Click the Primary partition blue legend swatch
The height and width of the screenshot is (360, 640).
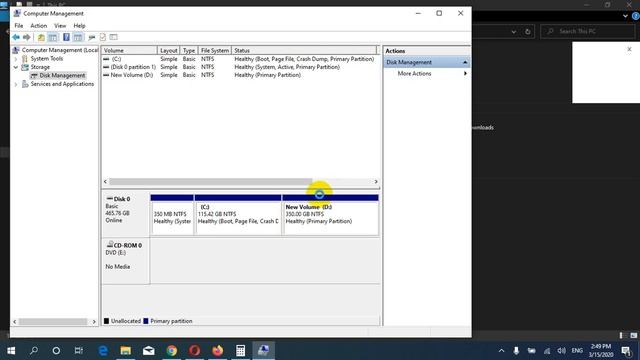coord(146,321)
